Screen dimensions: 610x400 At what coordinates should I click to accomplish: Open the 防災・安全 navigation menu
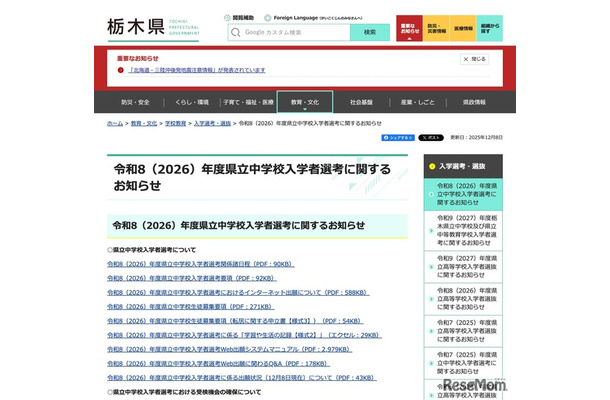point(135,102)
